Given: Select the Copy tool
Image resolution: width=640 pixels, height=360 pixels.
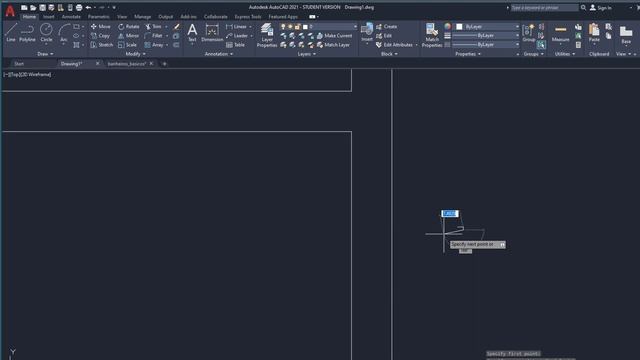Looking at the screenshot, I should [x=100, y=36].
